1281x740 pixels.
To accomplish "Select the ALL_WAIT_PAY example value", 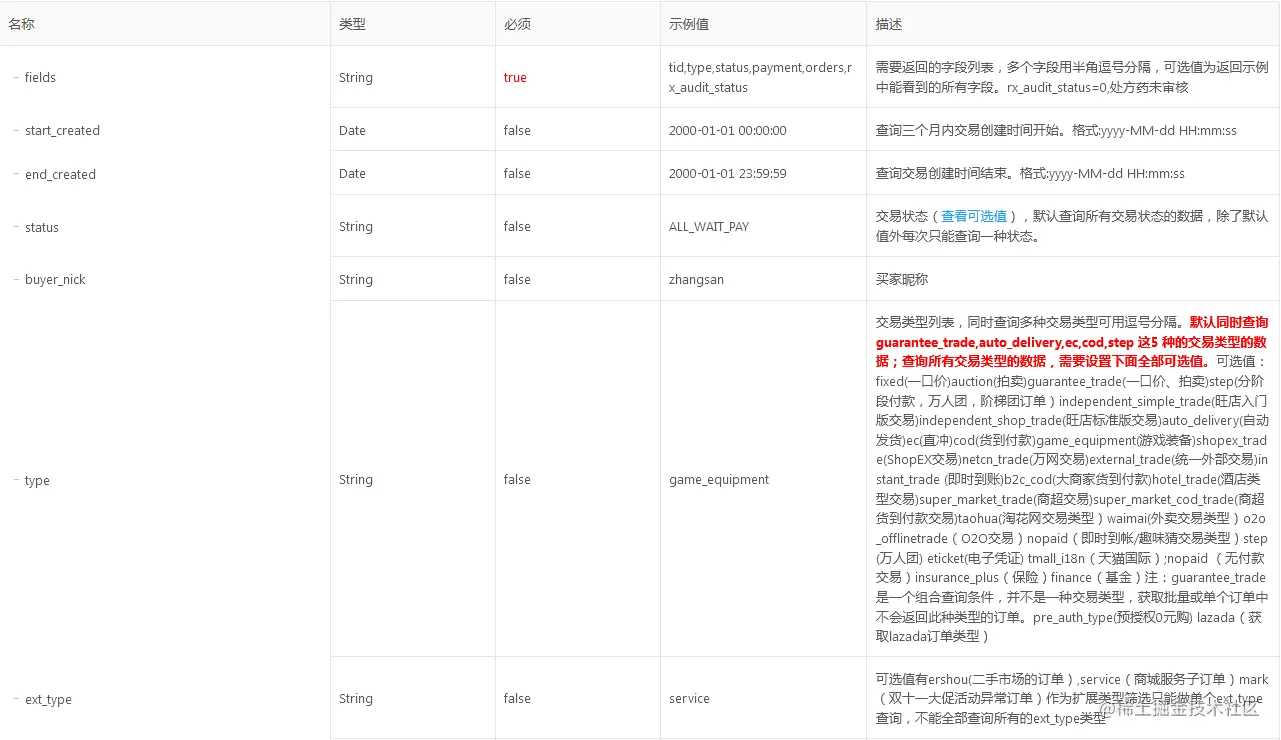I will (709, 227).
